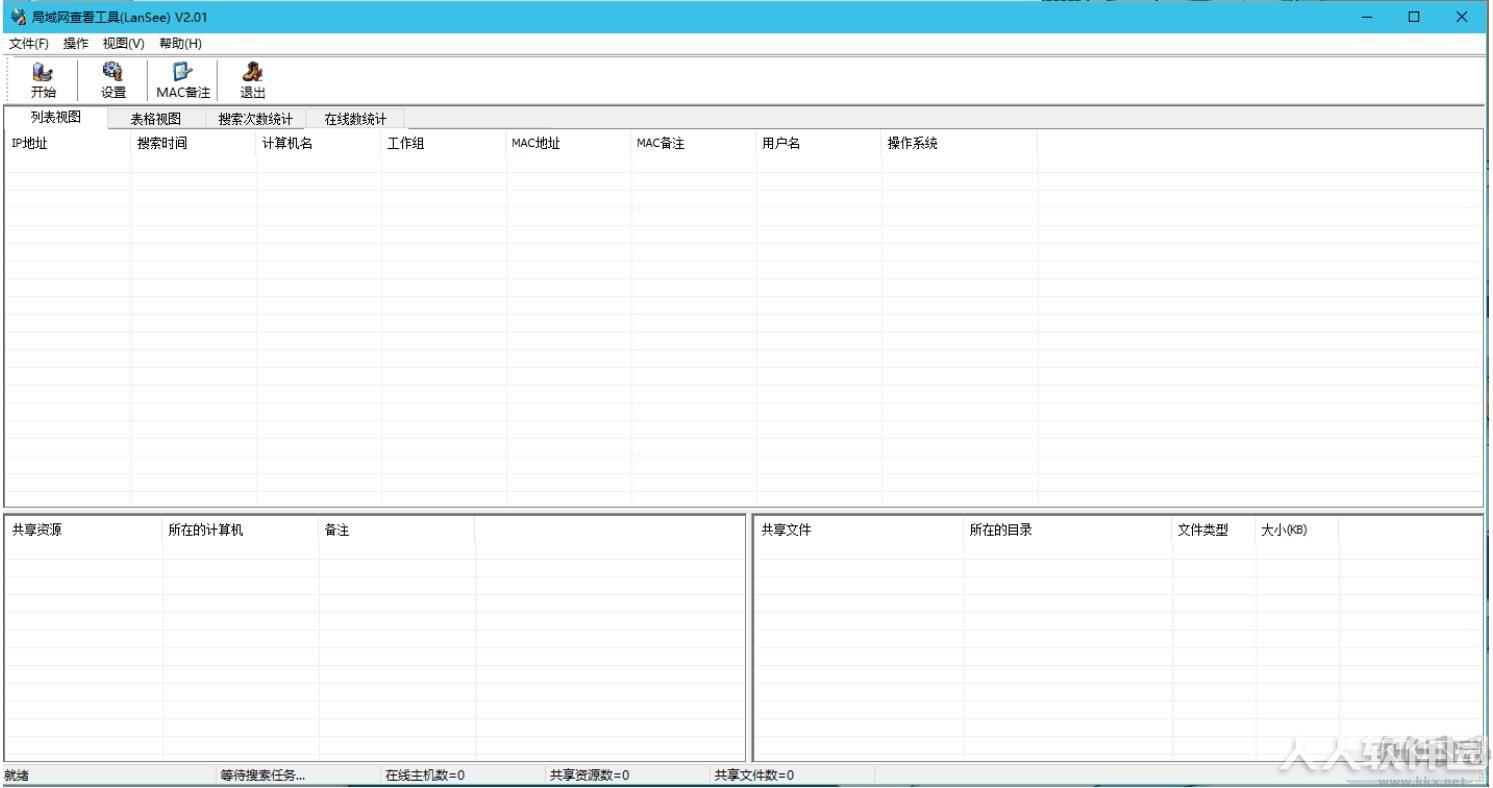The image size is (1493, 788).
Task: Click the 等待搜索任务... status text
Action: 263,775
